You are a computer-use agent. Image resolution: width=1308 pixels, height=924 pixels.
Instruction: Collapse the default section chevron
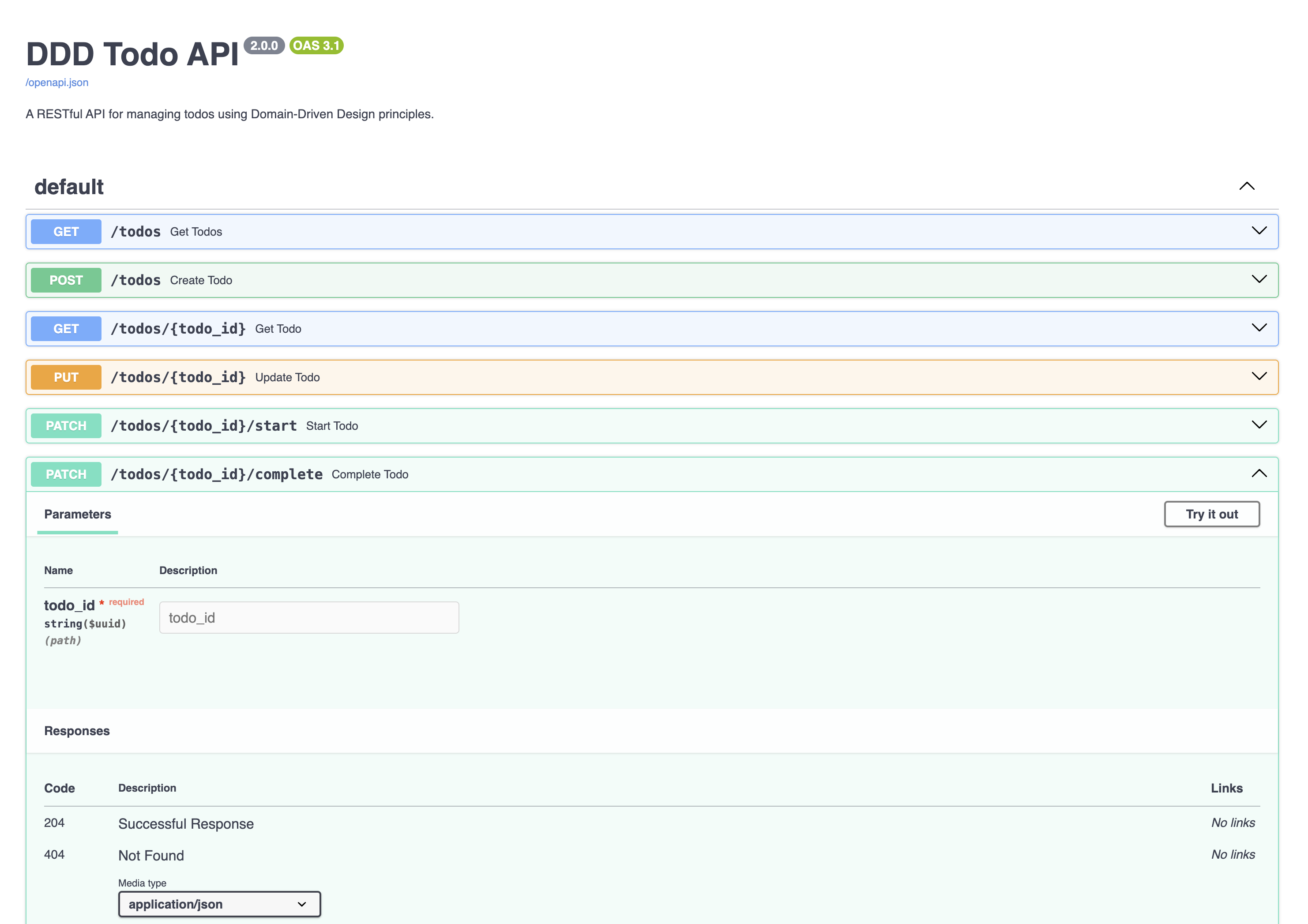click(1247, 186)
